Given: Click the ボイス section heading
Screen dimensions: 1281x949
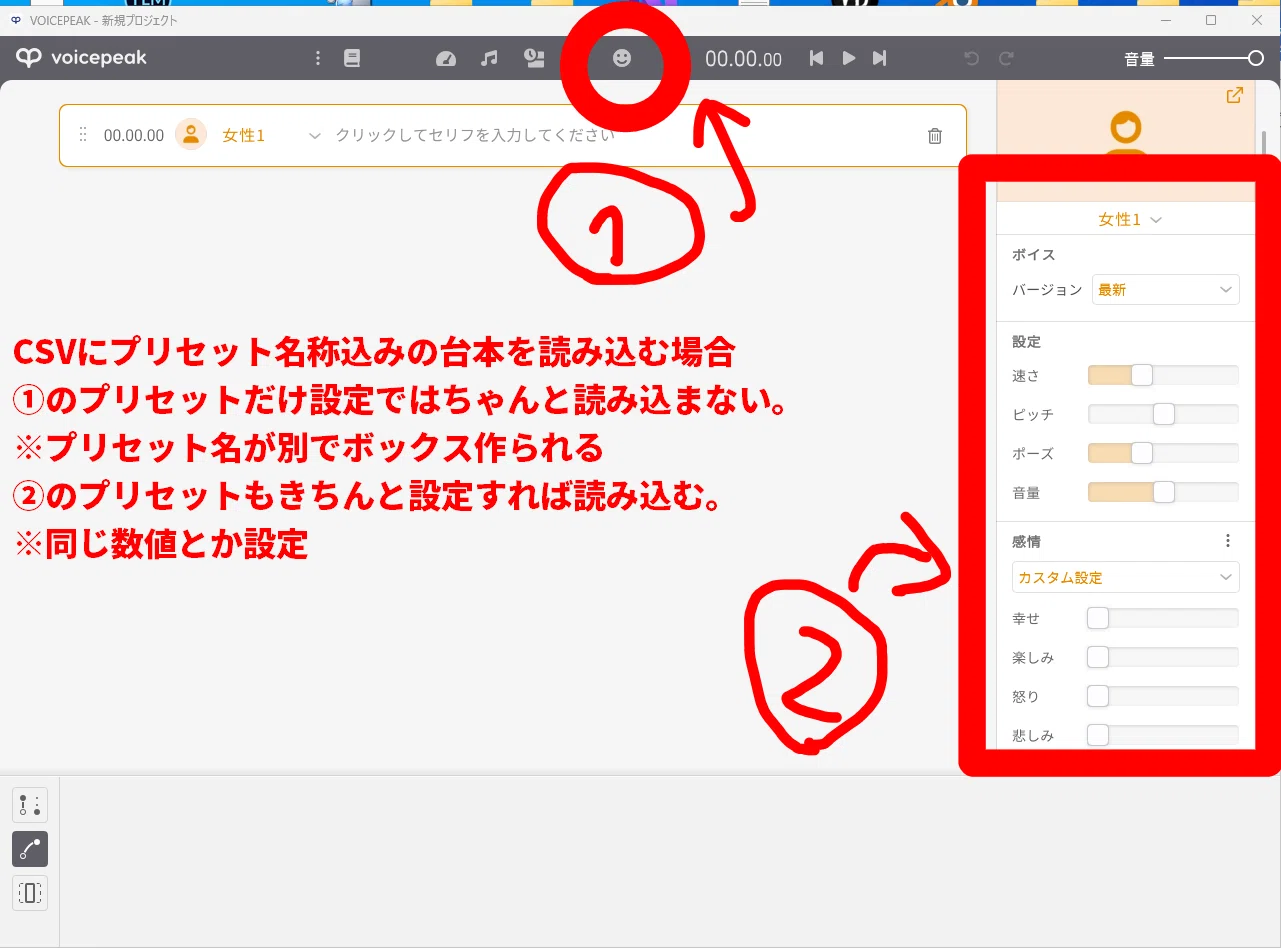Looking at the screenshot, I should pos(1034,255).
